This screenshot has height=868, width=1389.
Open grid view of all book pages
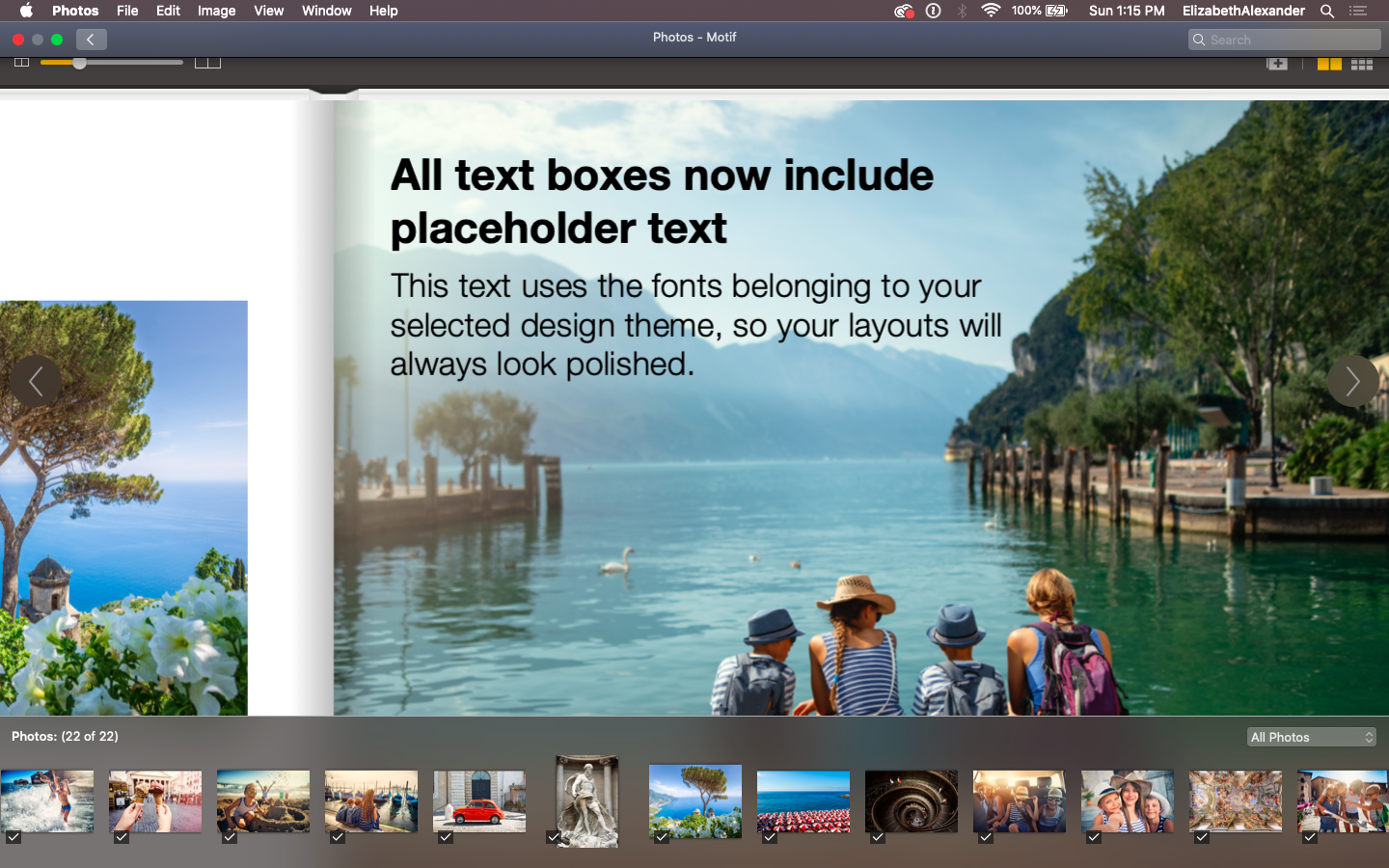point(1362,64)
